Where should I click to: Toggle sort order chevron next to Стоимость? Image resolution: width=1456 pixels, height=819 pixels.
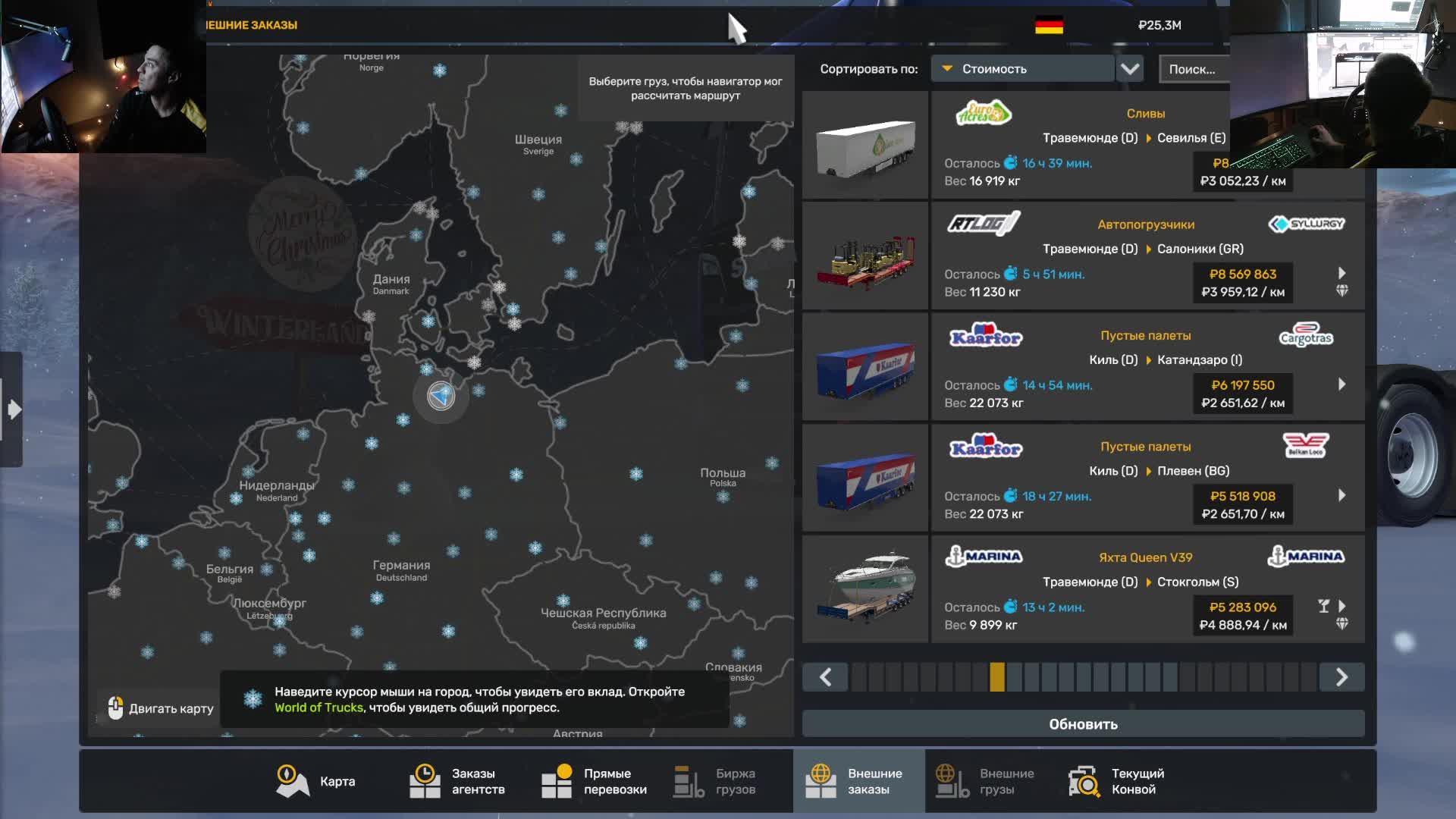point(1130,69)
